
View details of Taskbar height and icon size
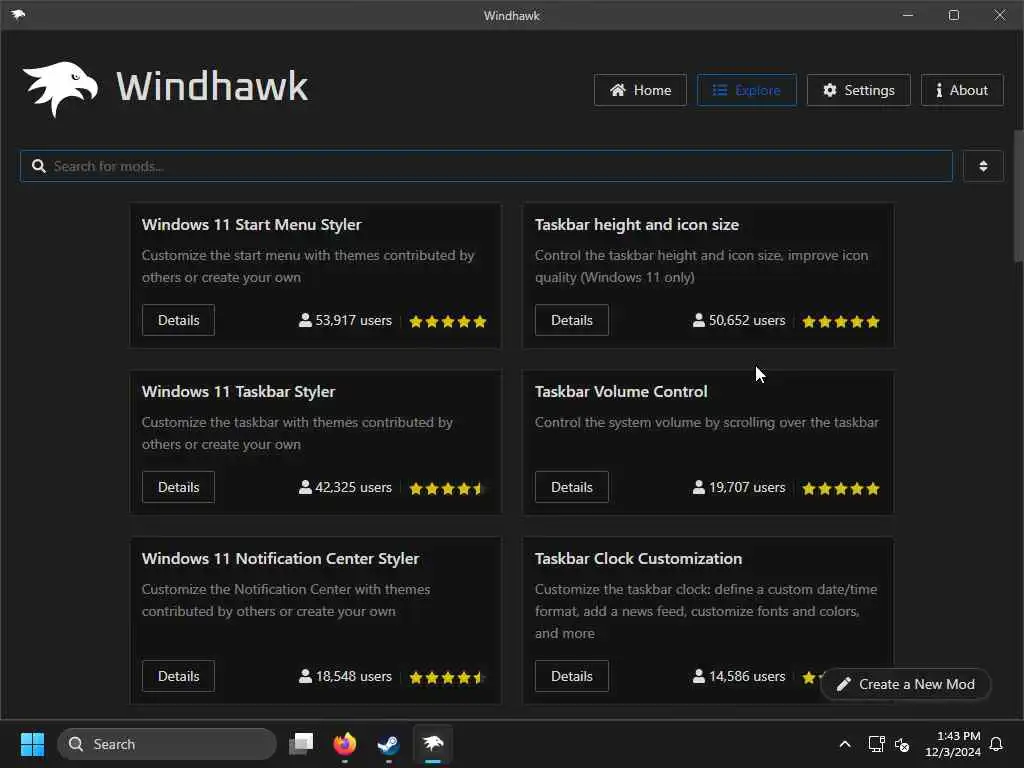pos(571,320)
